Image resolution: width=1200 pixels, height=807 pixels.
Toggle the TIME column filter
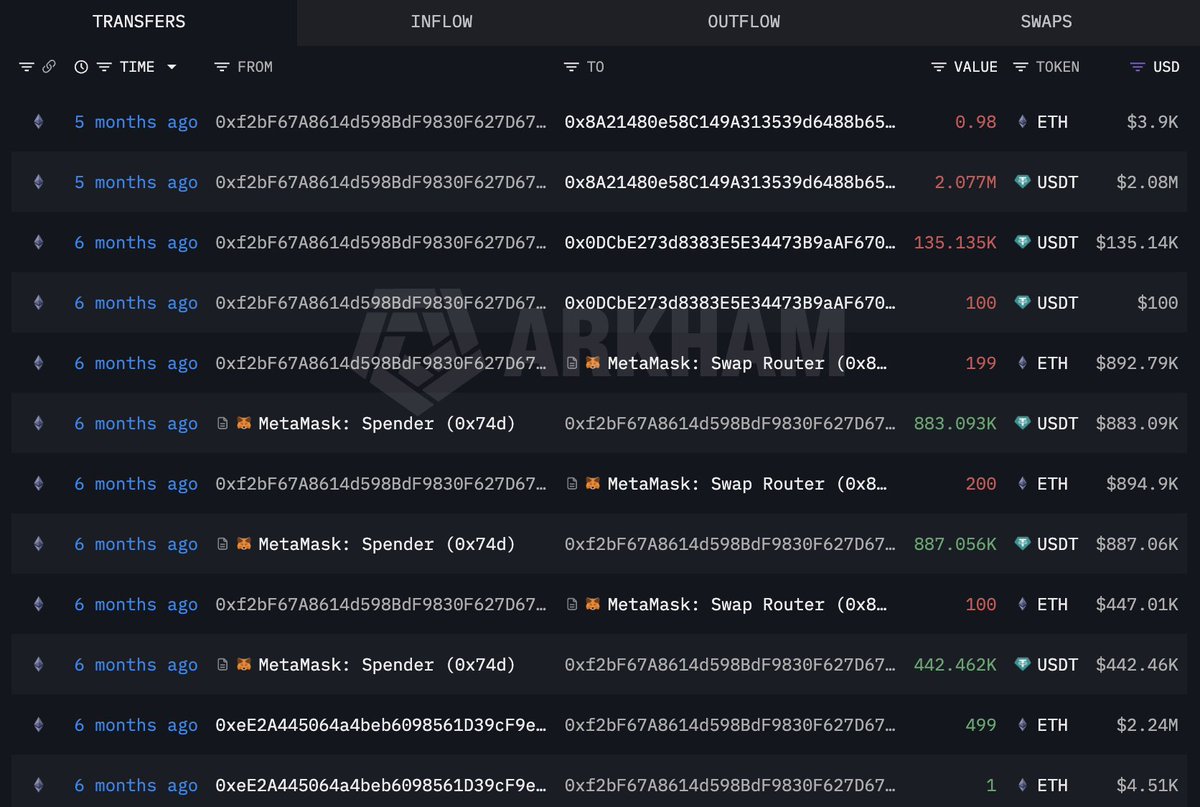(103, 67)
